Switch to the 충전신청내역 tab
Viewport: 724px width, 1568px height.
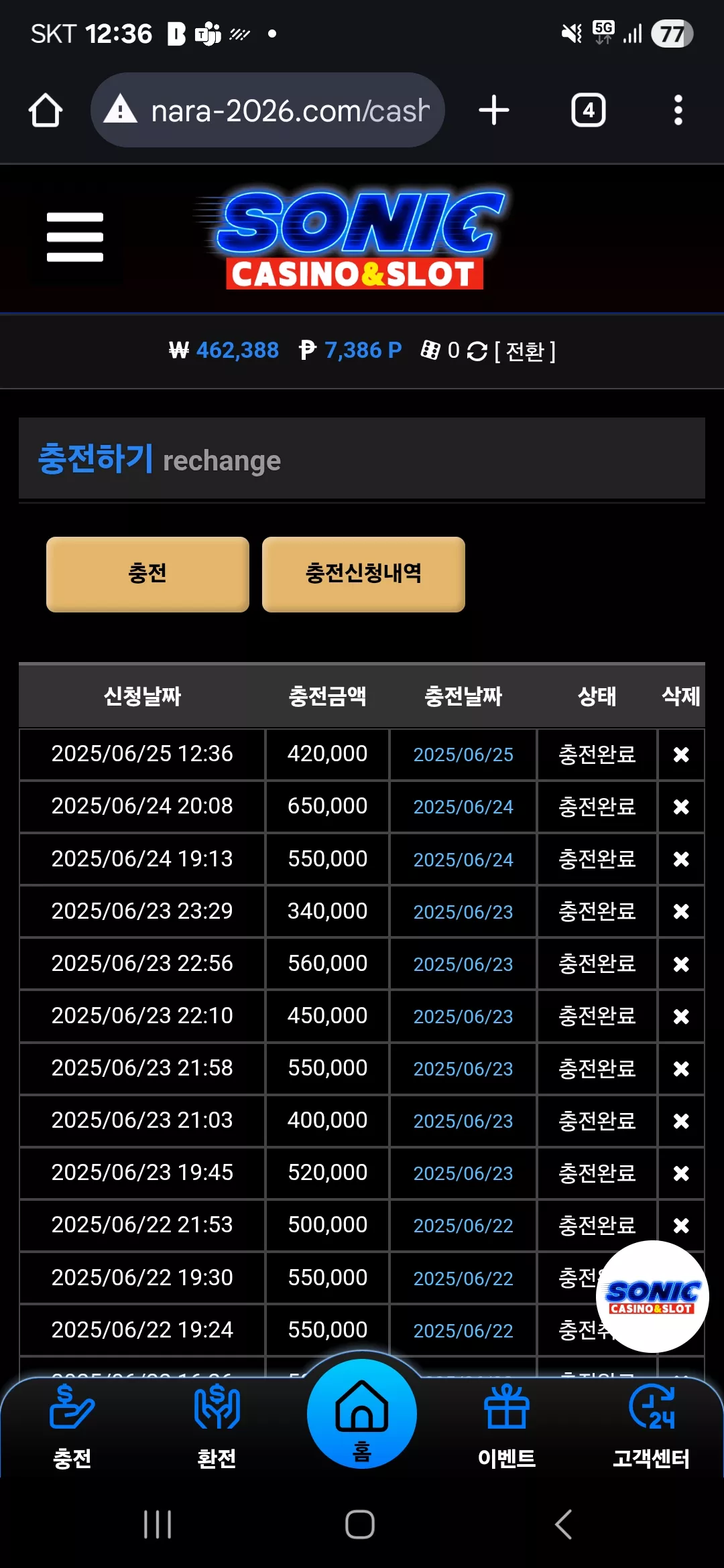pos(363,574)
